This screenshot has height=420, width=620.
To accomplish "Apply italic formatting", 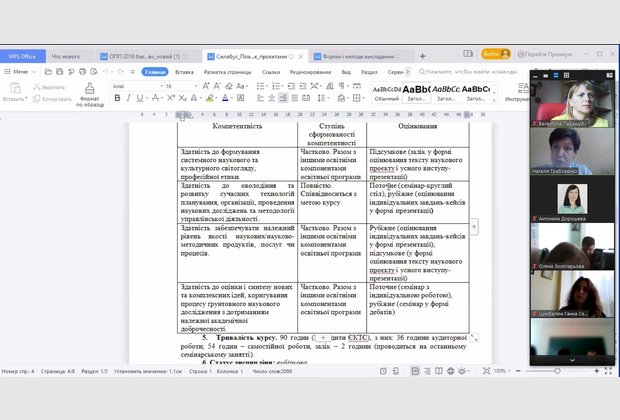I will click(x=128, y=99).
